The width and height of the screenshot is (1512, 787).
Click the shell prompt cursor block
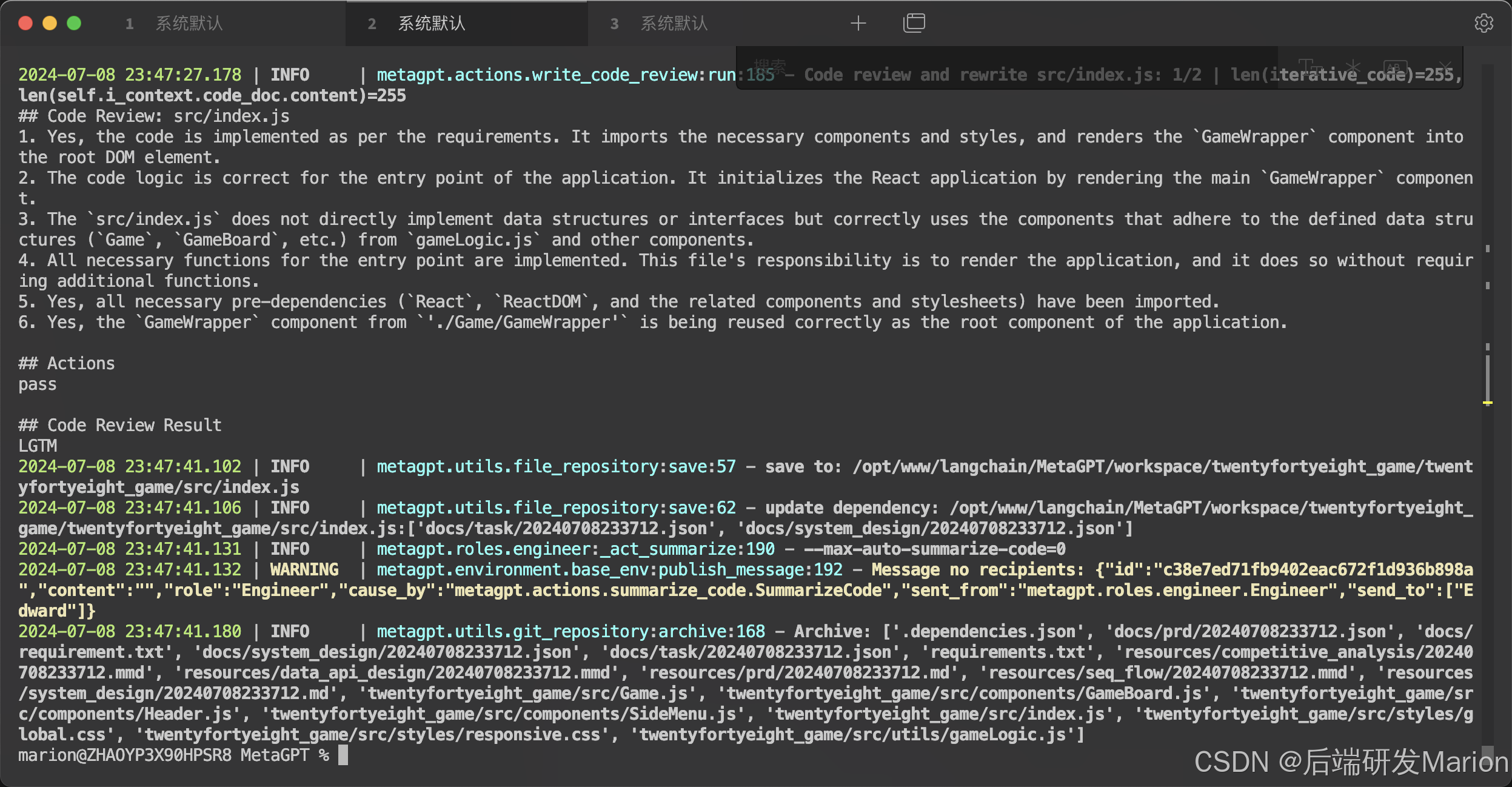tap(343, 755)
